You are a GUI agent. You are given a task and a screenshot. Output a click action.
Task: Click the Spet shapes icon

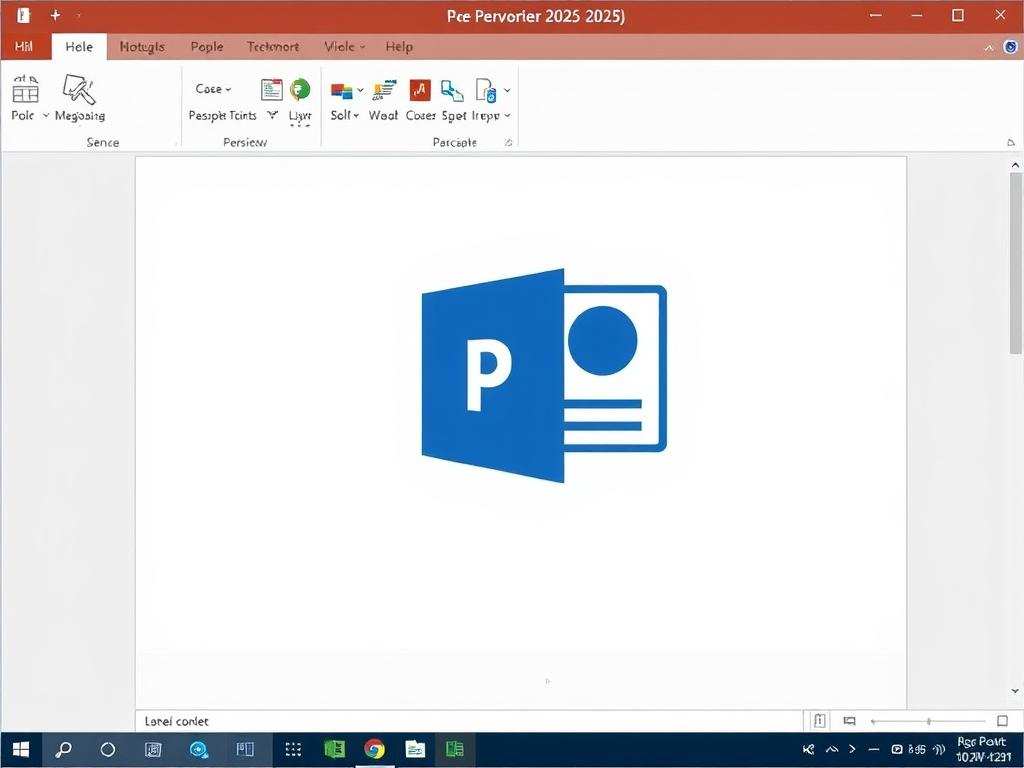(453, 91)
